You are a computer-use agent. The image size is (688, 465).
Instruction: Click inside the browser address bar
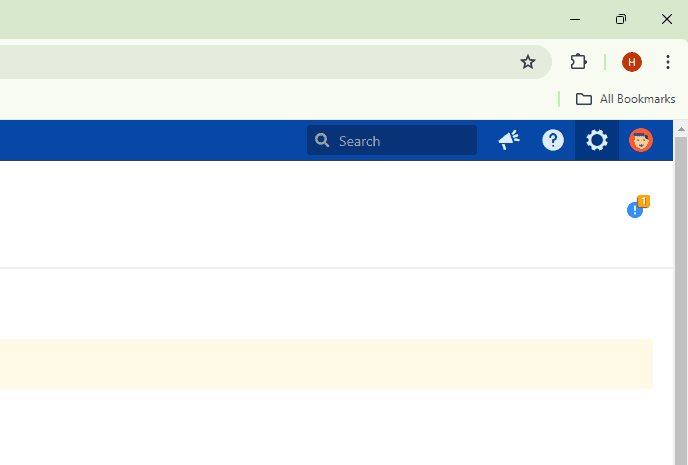(x=250, y=62)
